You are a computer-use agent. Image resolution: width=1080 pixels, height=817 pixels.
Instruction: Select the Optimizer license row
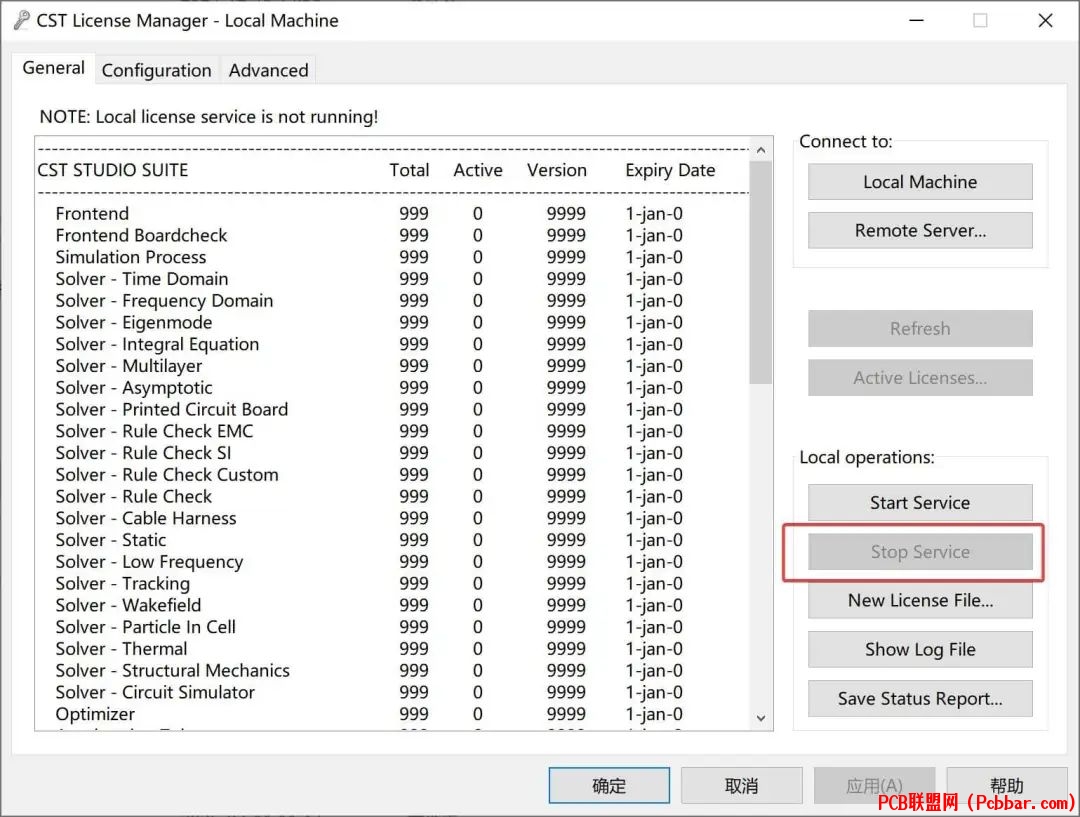click(x=369, y=714)
